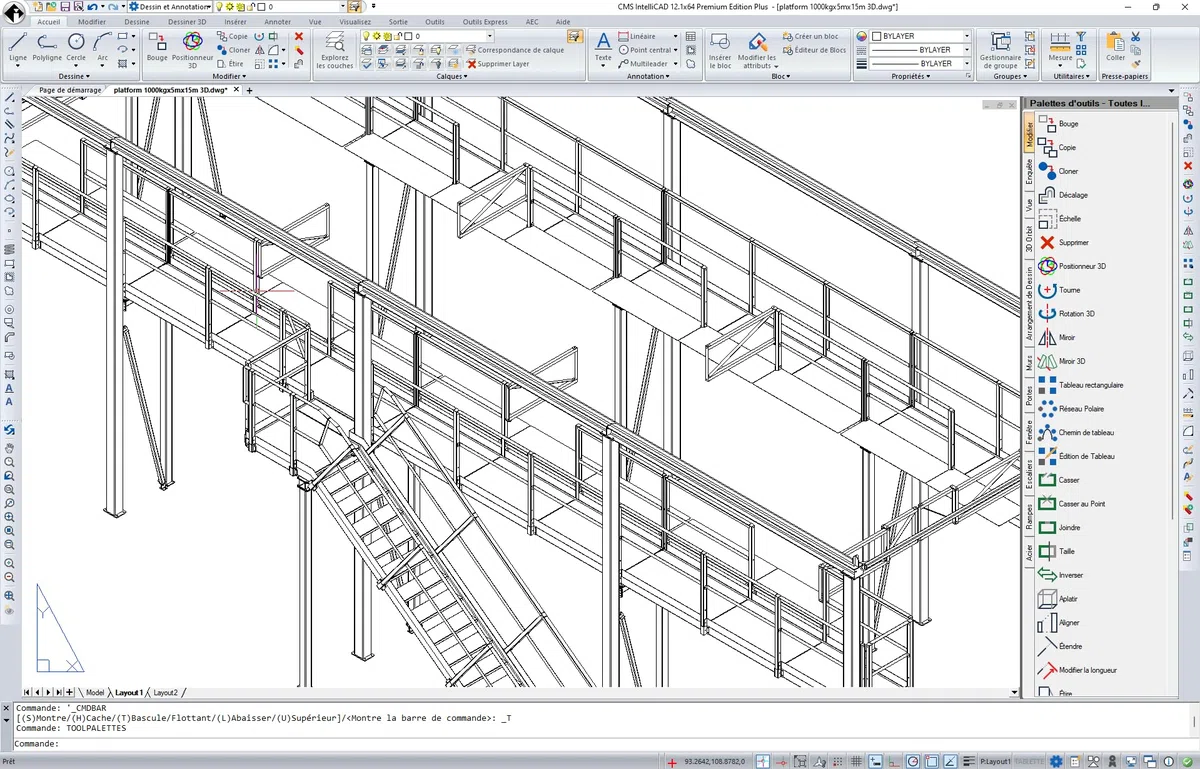The width and height of the screenshot is (1200, 769).
Task: Switch to the Outils Express tab
Action: click(485, 21)
